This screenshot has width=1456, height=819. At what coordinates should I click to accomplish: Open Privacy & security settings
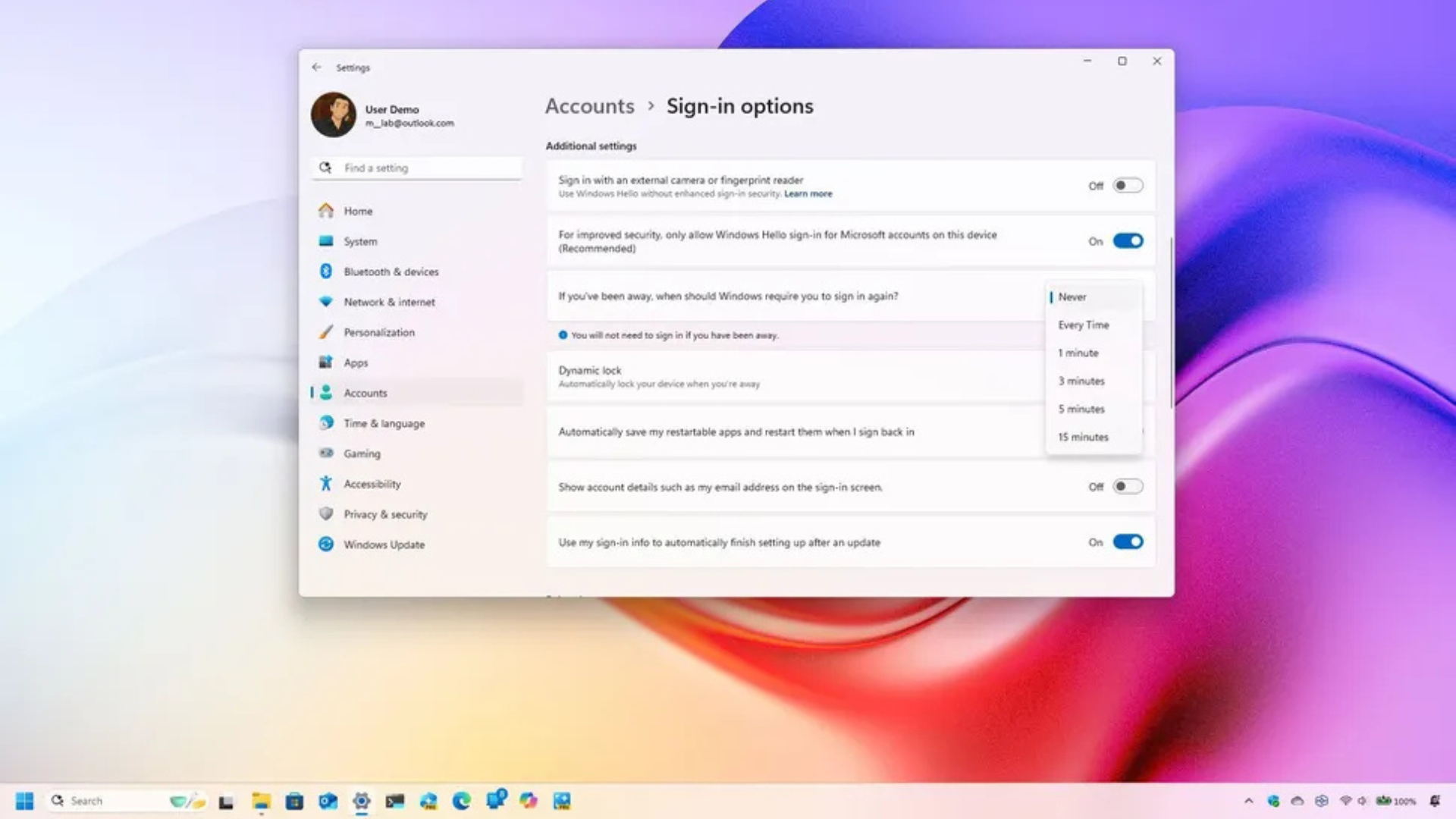coord(384,514)
